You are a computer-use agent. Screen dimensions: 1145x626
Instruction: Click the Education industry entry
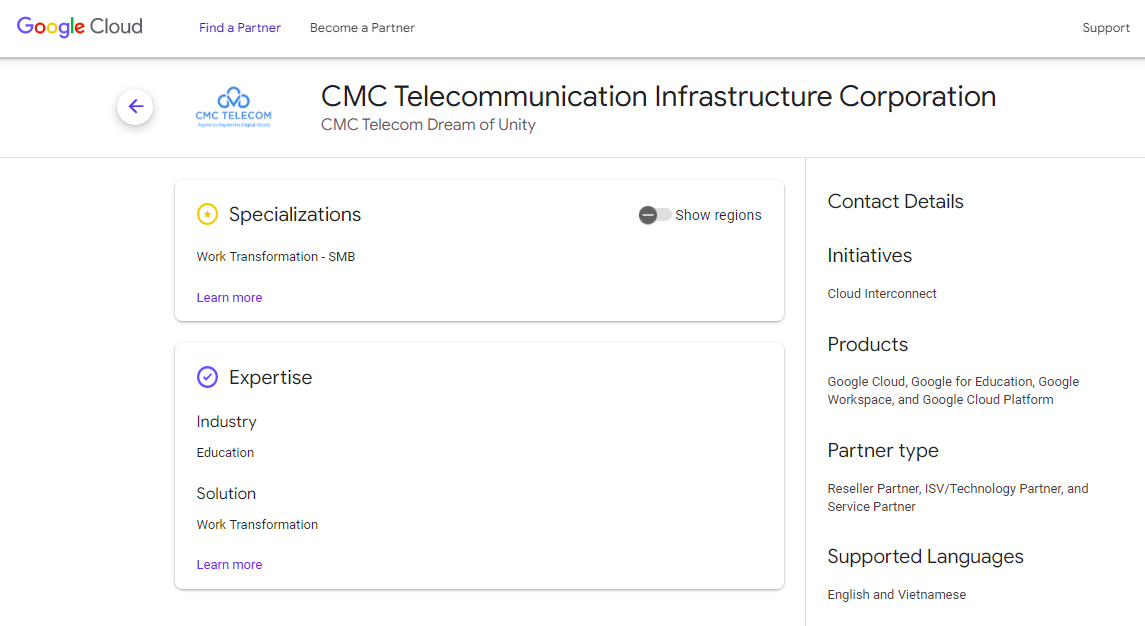point(225,453)
